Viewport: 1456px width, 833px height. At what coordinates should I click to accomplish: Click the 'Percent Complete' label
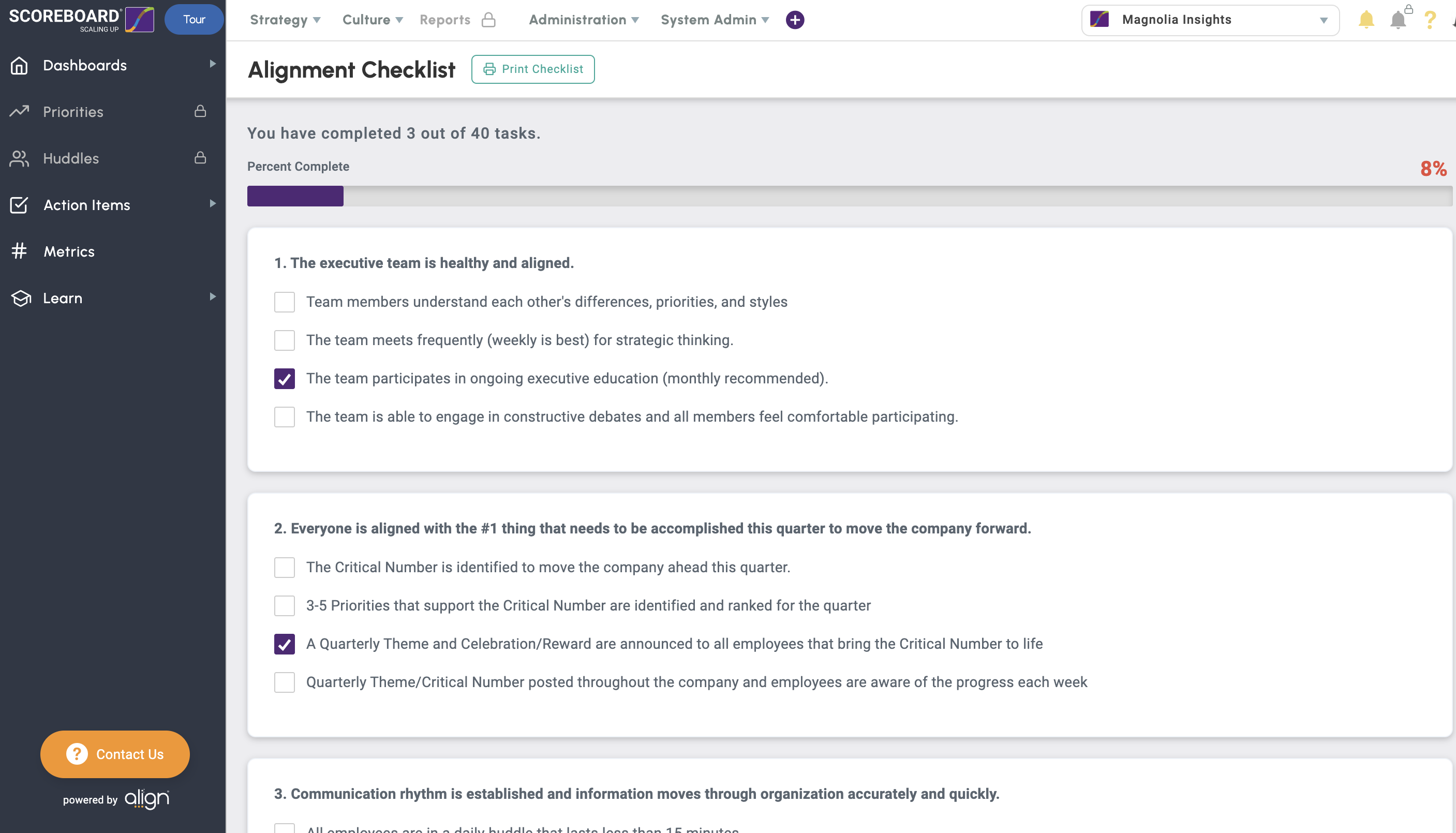[298, 167]
